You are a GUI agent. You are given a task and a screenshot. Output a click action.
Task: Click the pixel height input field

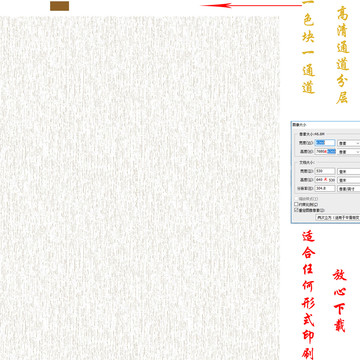325,152
